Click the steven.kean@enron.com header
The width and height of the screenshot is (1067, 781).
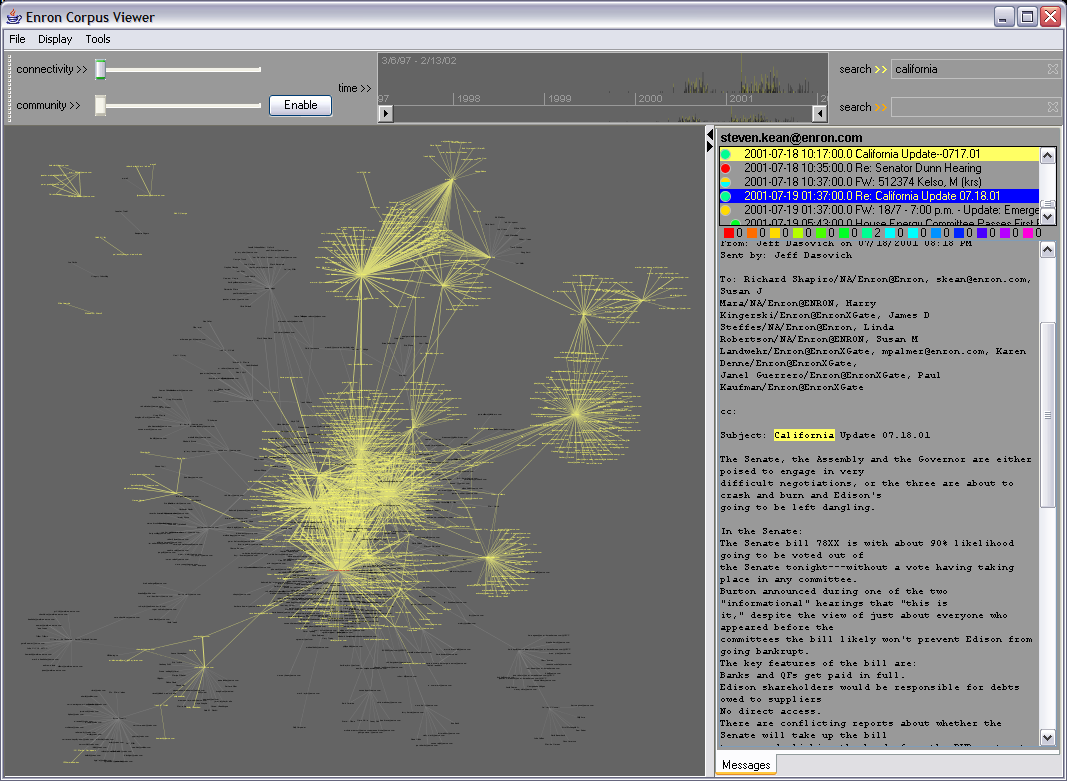tap(791, 137)
